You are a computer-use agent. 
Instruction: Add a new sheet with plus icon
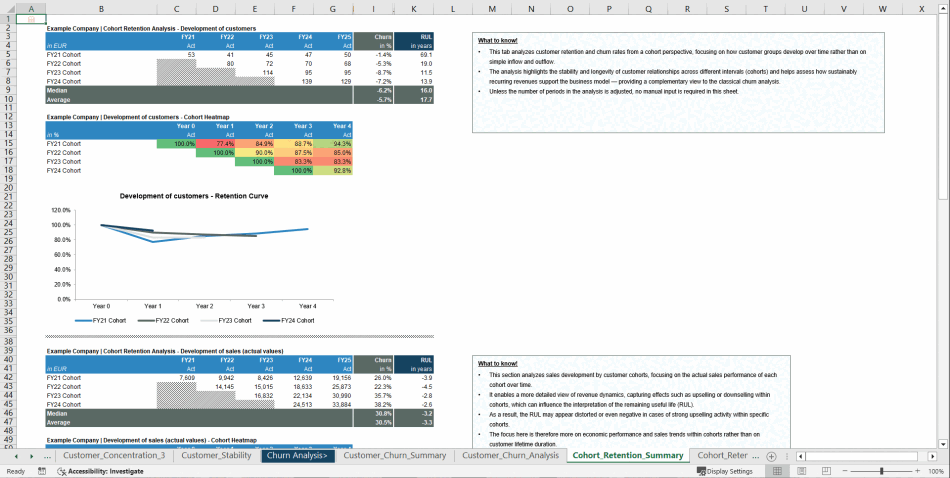click(771, 456)
